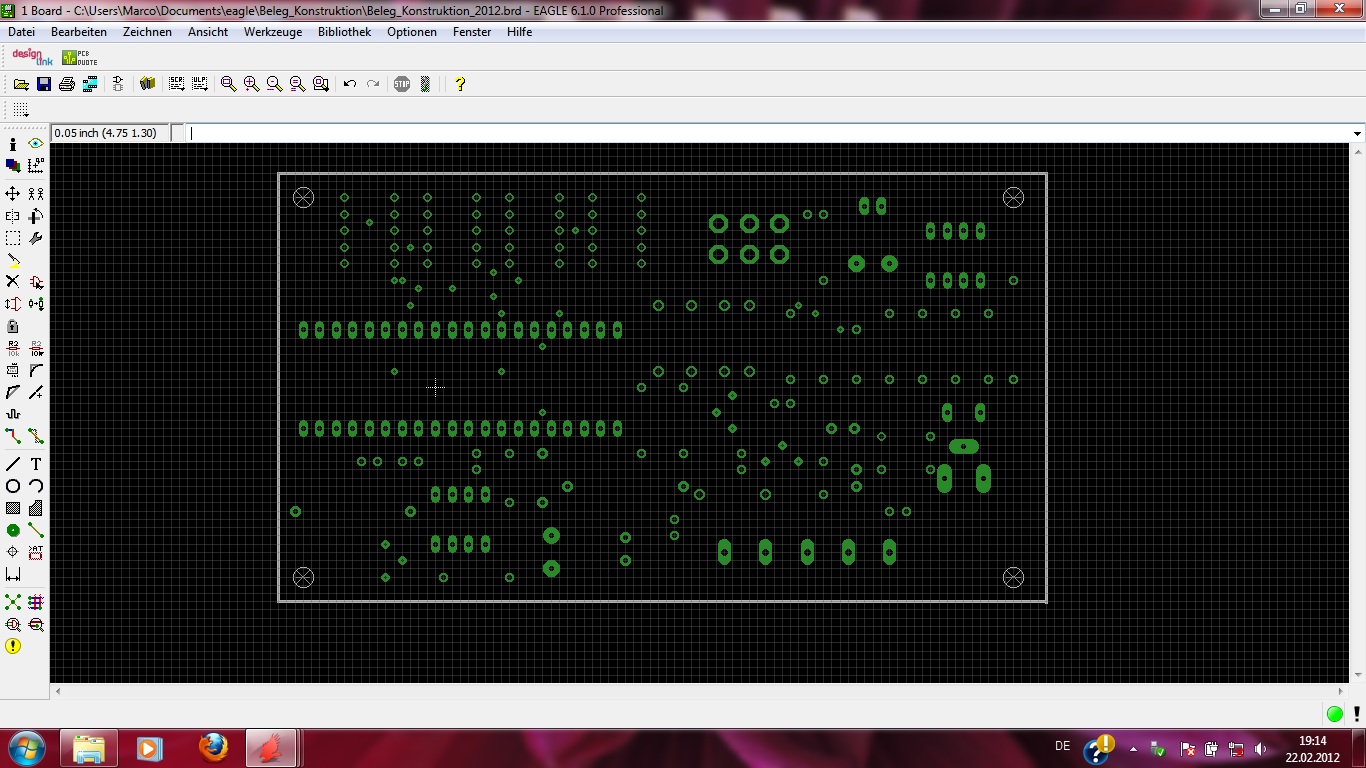The image size is (1366, 768).
Task: Open the grid settings icon
Action: click(x=21, y=110)
